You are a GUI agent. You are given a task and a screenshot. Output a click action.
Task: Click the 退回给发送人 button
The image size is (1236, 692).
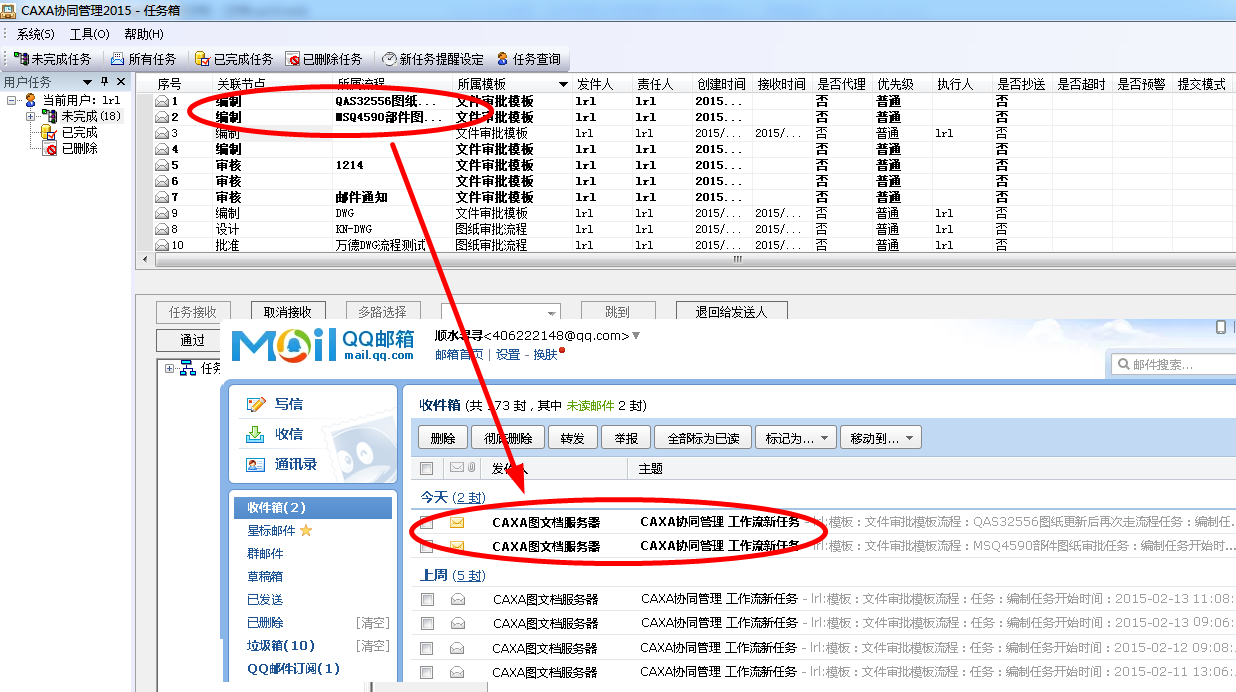(x=731, y=312)
